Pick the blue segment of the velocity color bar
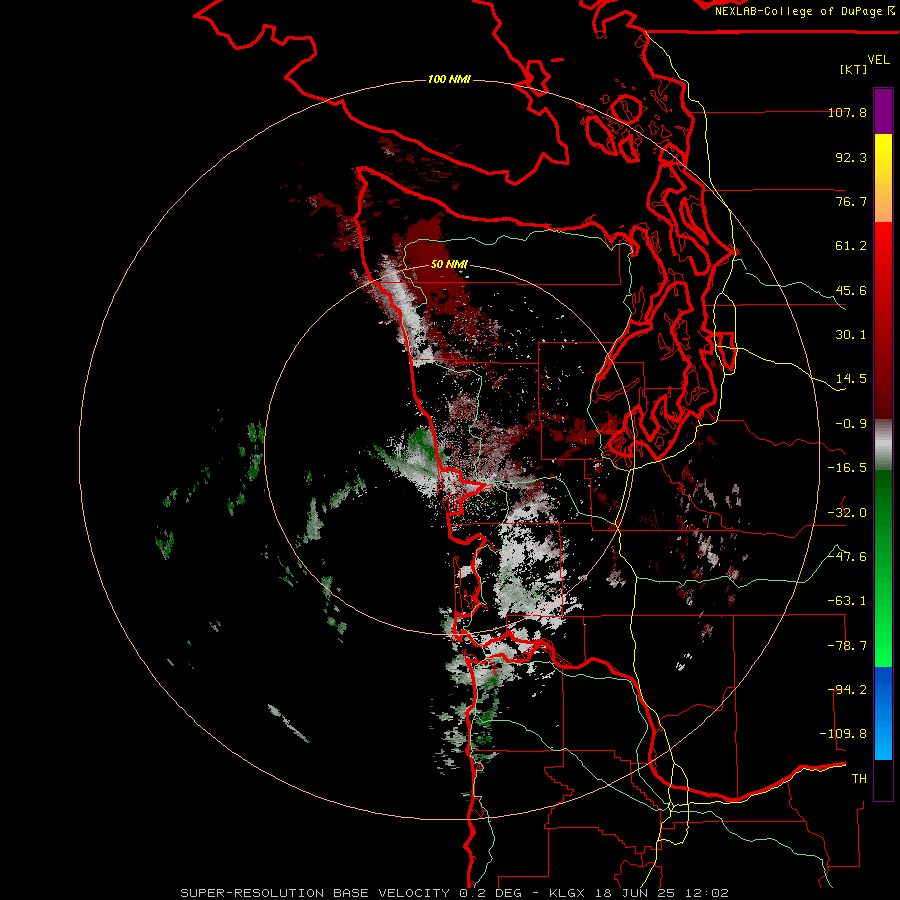This screenshot has height=900, width=900. click(883, 713)
